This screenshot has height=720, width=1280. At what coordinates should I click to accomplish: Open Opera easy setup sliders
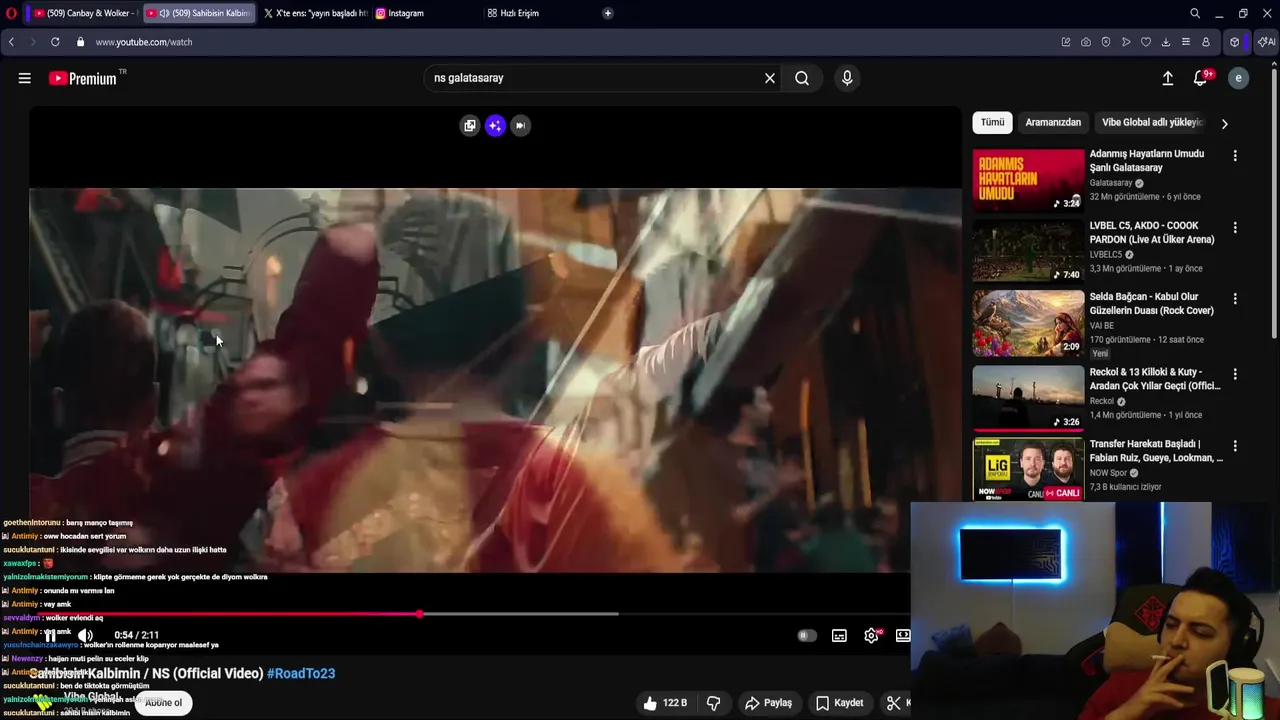pyautogui.click(x=1186, y=42)
